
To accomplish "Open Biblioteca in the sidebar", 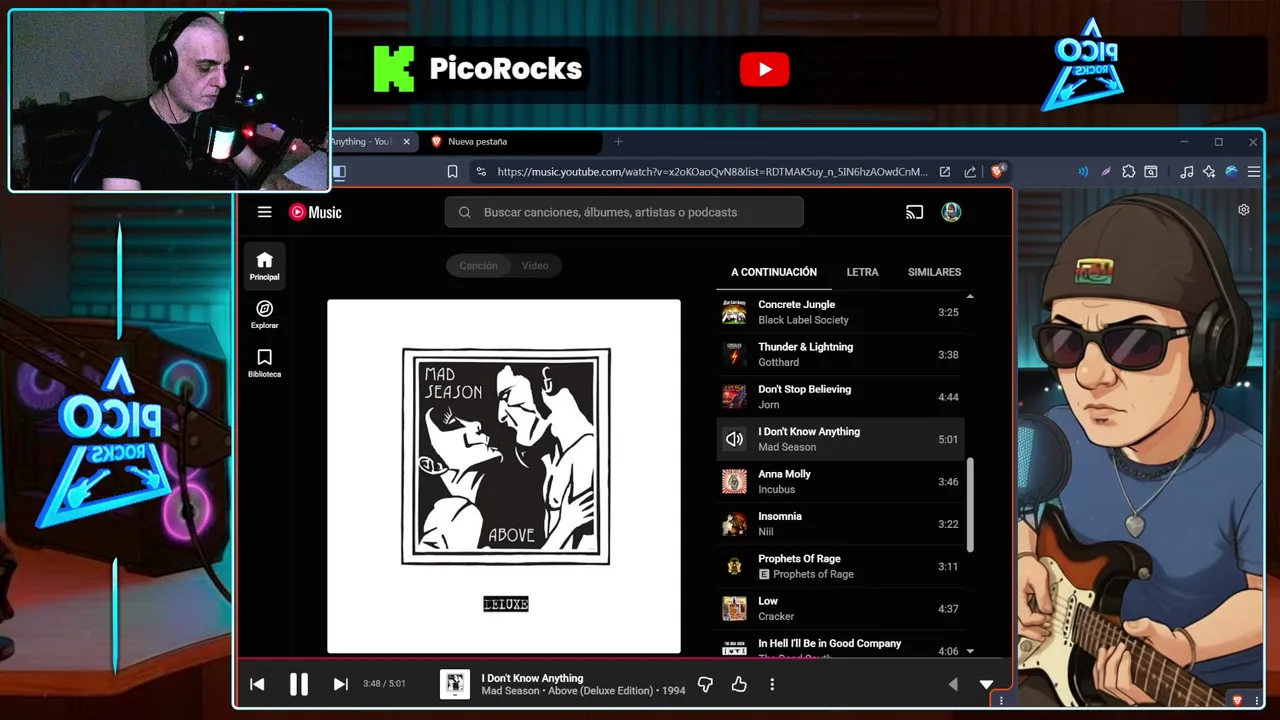I will coord(265,363).
